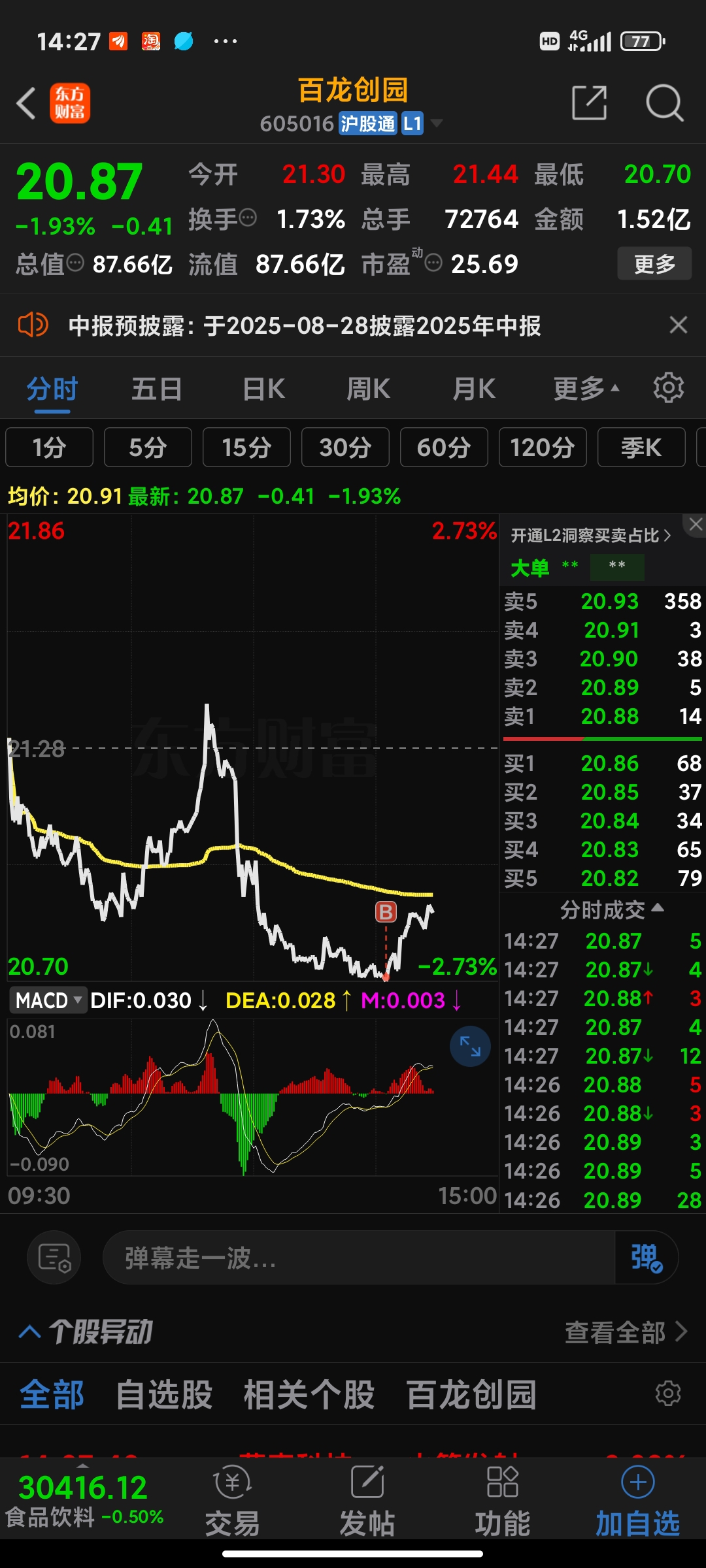This screenshot has width=706, height=1568.
Task: Open the search magnifier icon
Action: pos(664,103)
